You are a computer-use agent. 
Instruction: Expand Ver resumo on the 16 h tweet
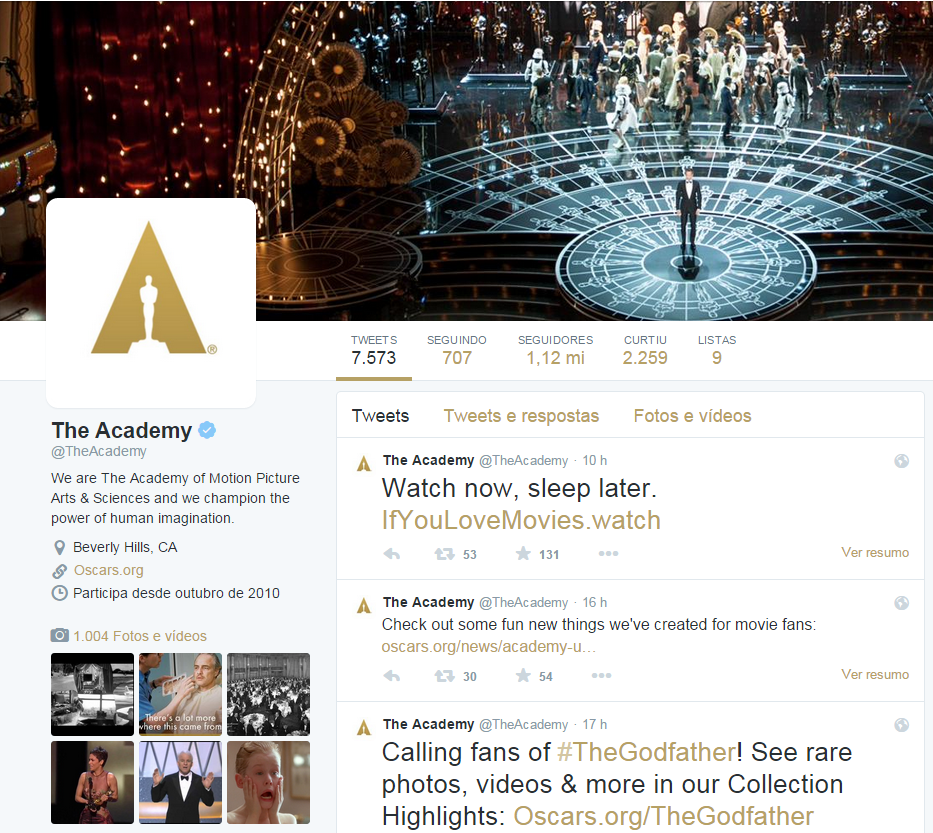(875, 675)
